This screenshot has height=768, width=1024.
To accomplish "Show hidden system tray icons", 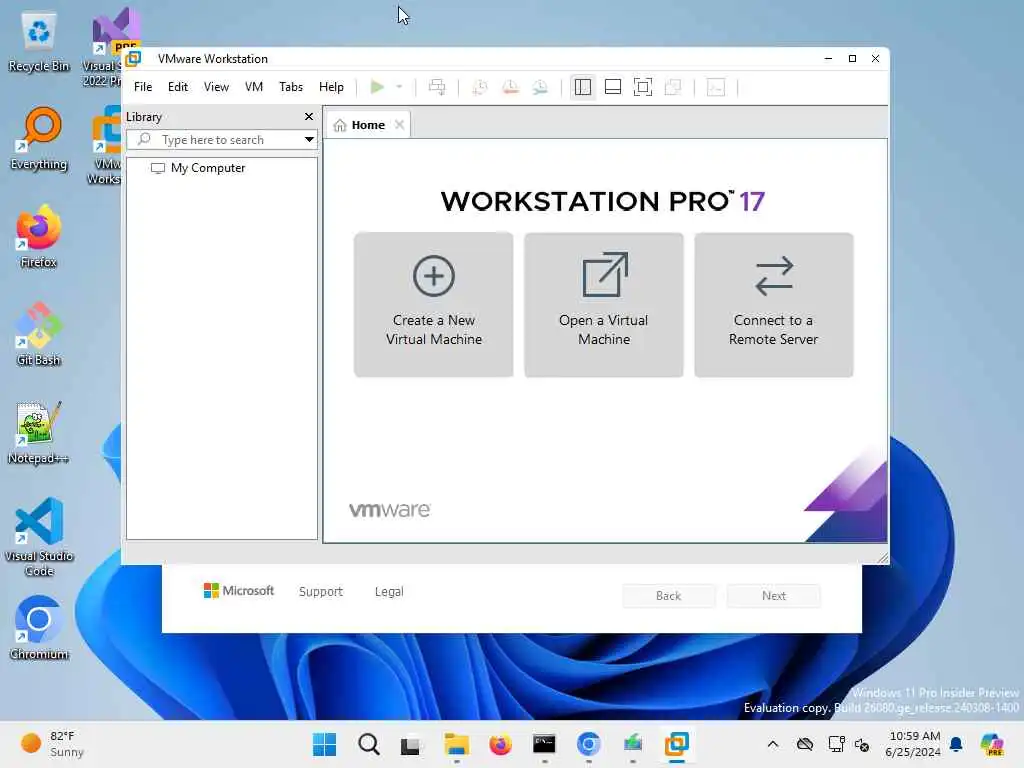I will point(773,744).
